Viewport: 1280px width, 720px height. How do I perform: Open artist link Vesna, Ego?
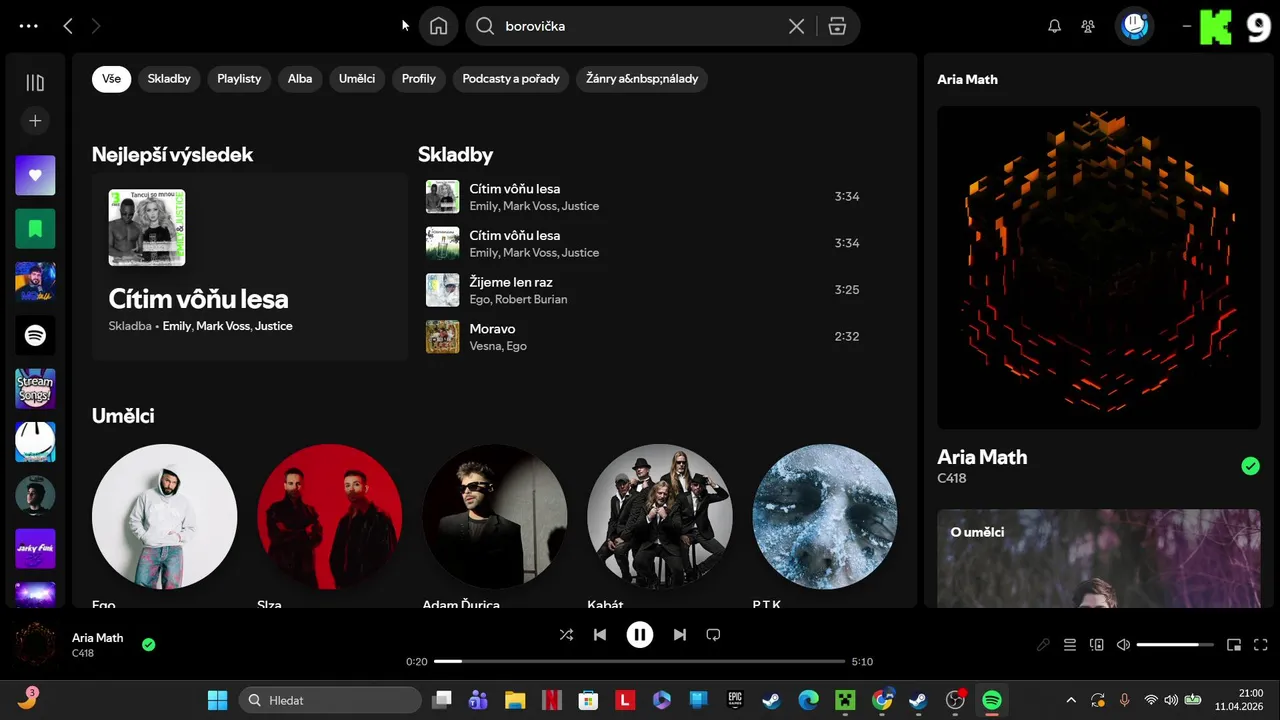click(498, 346)
